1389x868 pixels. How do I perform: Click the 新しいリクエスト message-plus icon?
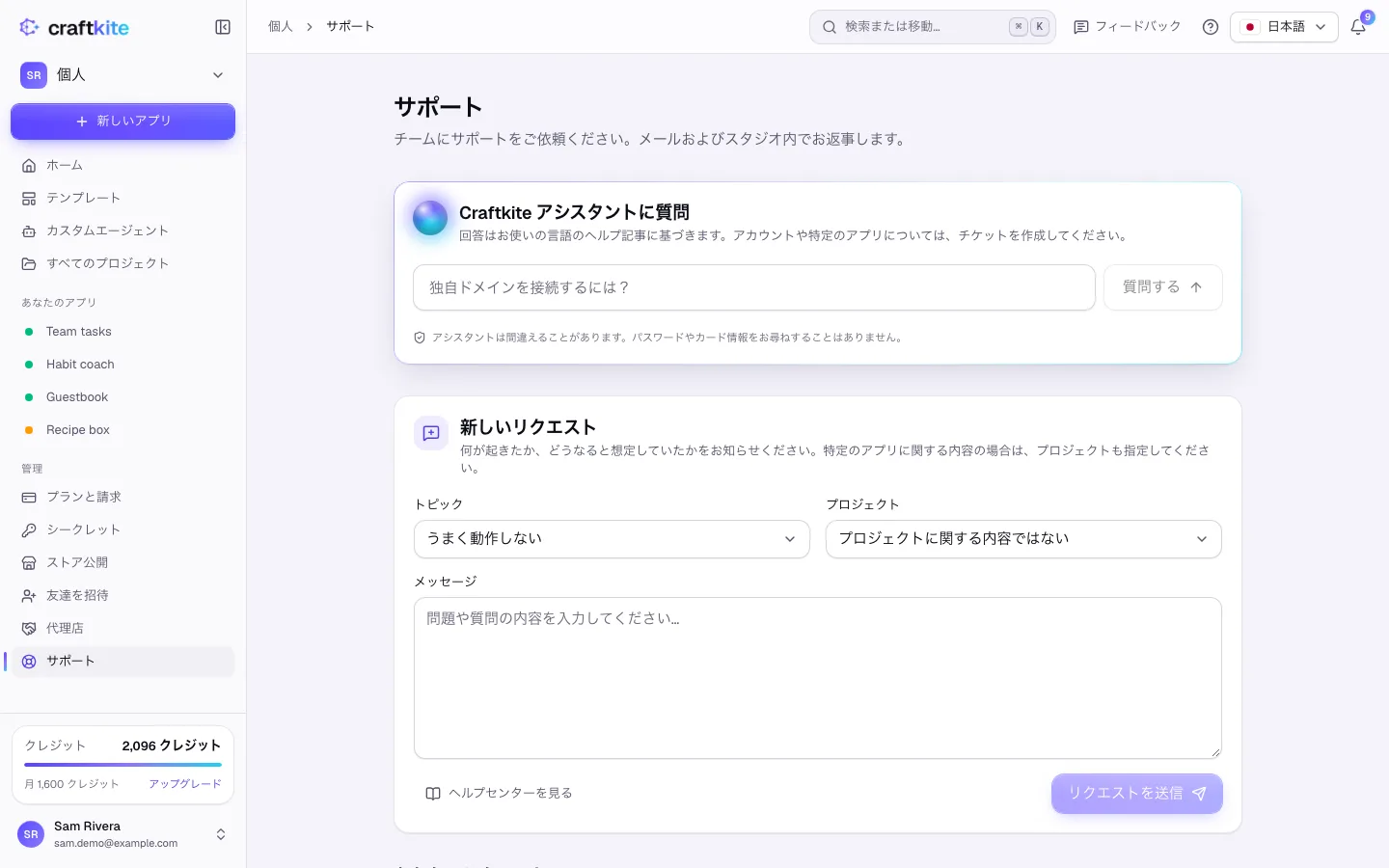pos(431,433)
